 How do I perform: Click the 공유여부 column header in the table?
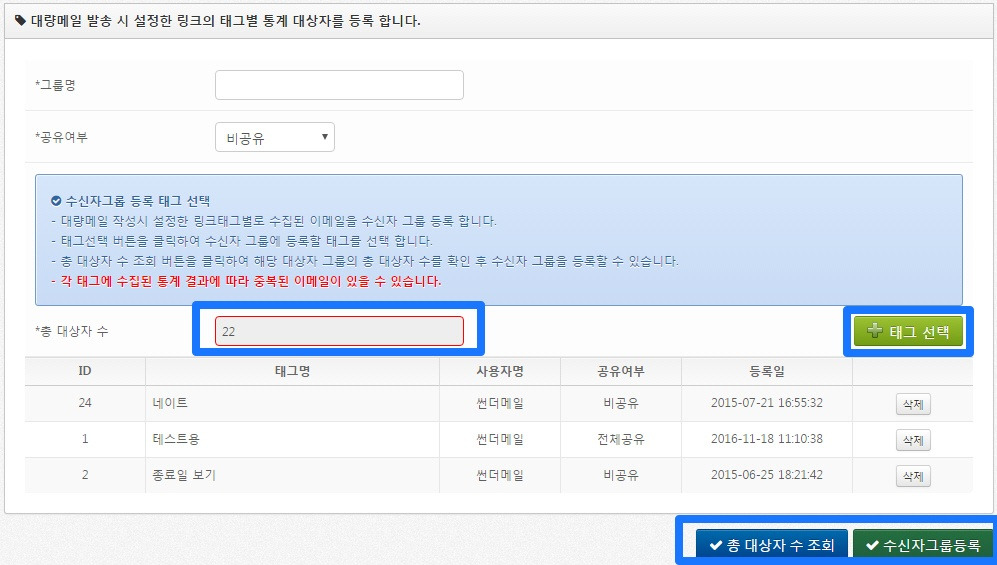[x=621, y=371]
